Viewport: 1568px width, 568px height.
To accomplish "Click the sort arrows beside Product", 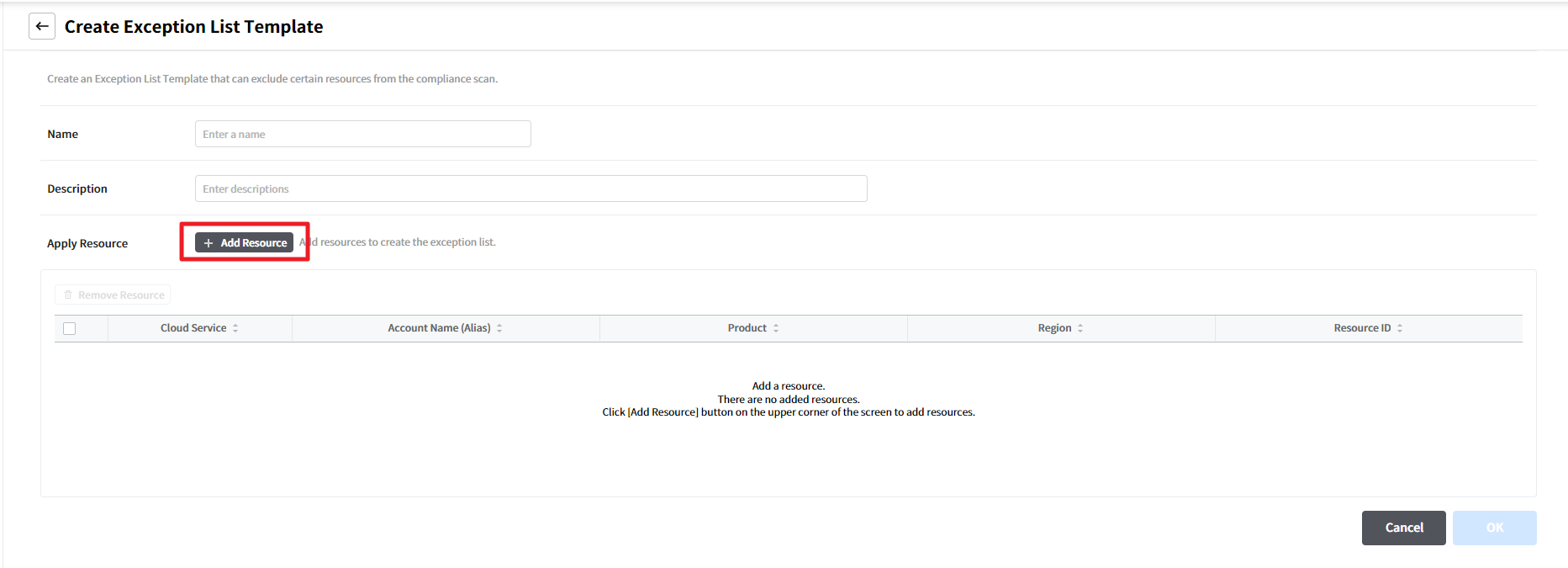I will [776, 328].
